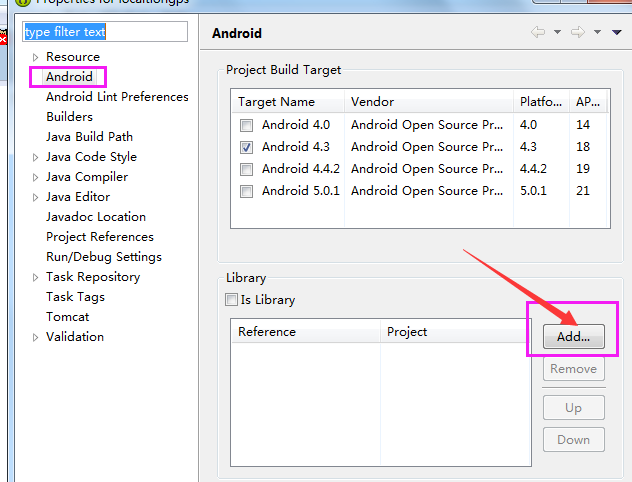Screen dimensions: 632x482
Task: Uncheck the Android 4.3 target checkbox
Action: pyautogui.click(x=246, y=148)
